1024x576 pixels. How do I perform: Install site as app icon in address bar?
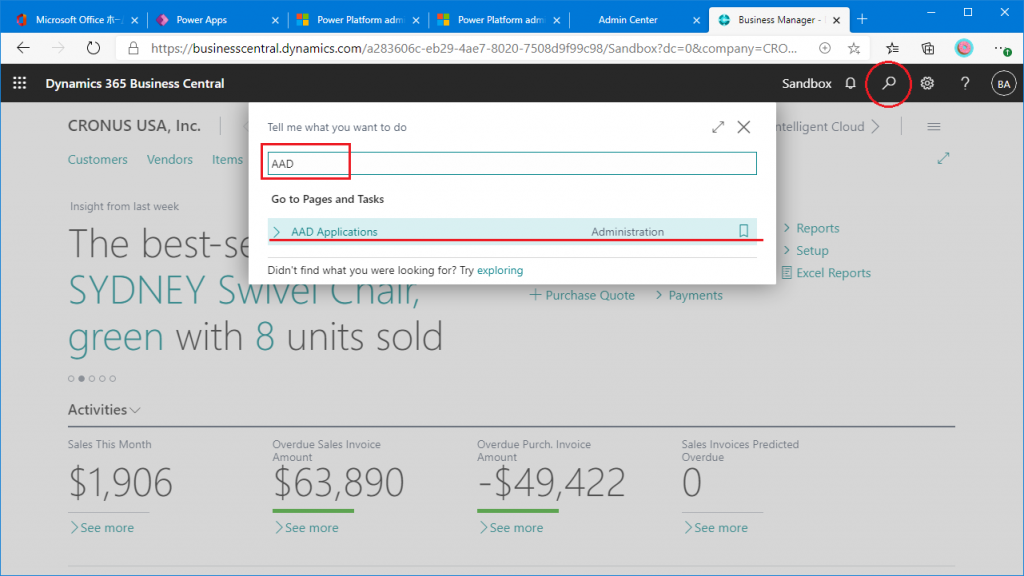click(825, 48)
